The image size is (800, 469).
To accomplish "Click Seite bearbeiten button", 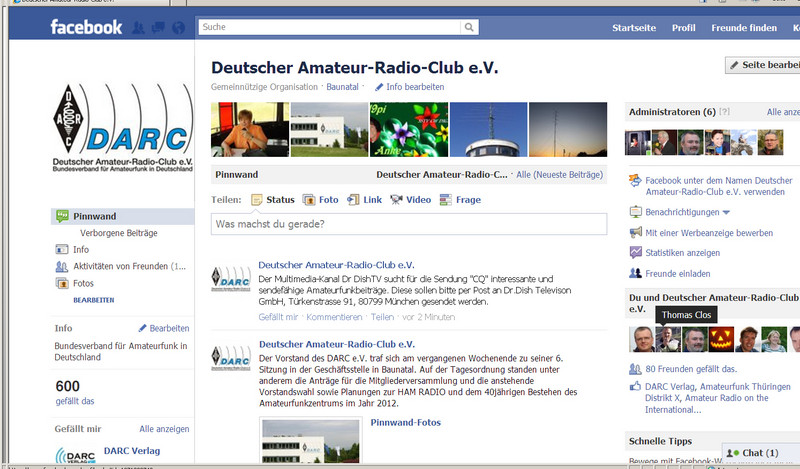I will click(762, 65).
